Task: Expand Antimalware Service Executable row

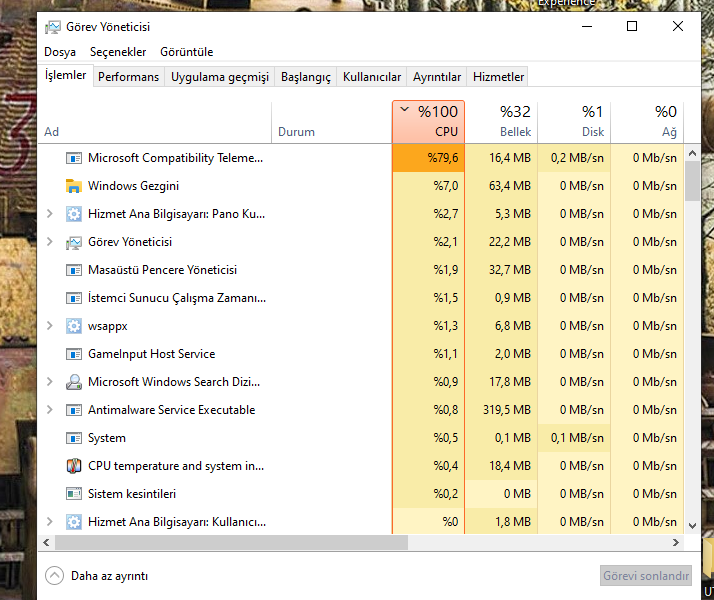Action: 50,410
